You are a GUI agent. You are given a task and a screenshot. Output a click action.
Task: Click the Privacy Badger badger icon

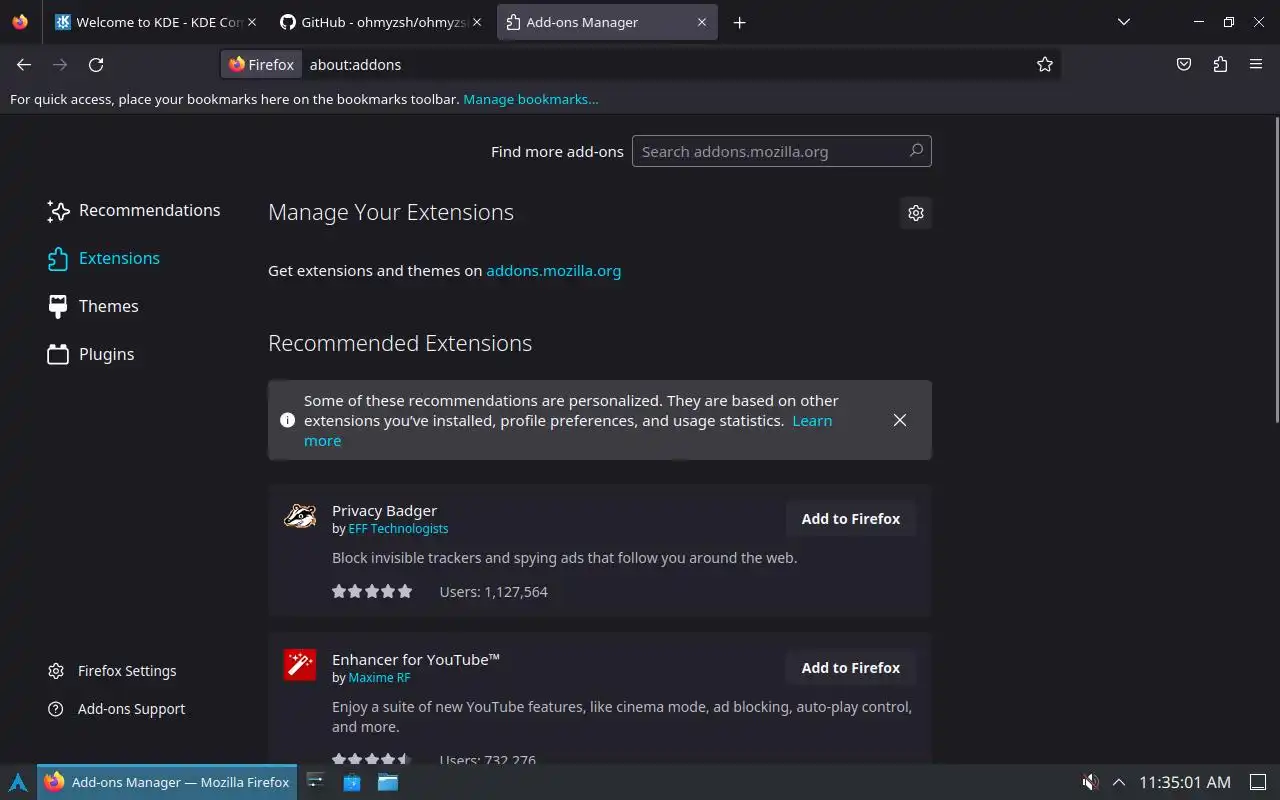pos(300,516)
